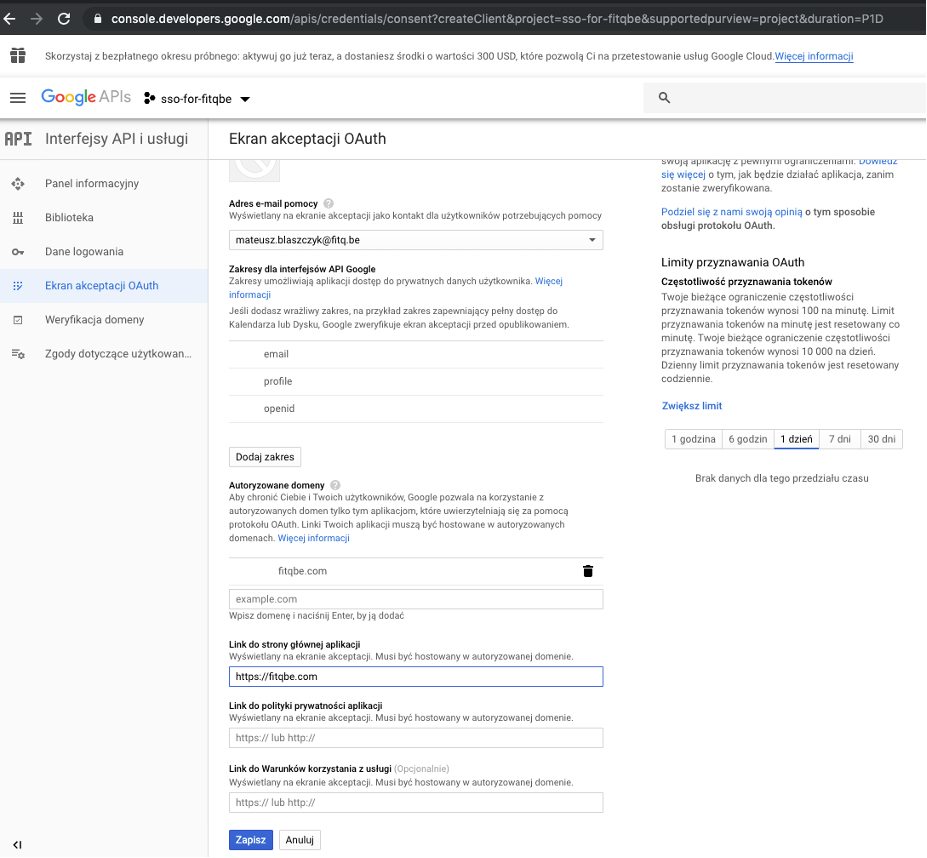Viewport: 927px width, 858px height.
Task: Click help icon next to Autoryzowane domeny
Action: [x=335, y=485]
